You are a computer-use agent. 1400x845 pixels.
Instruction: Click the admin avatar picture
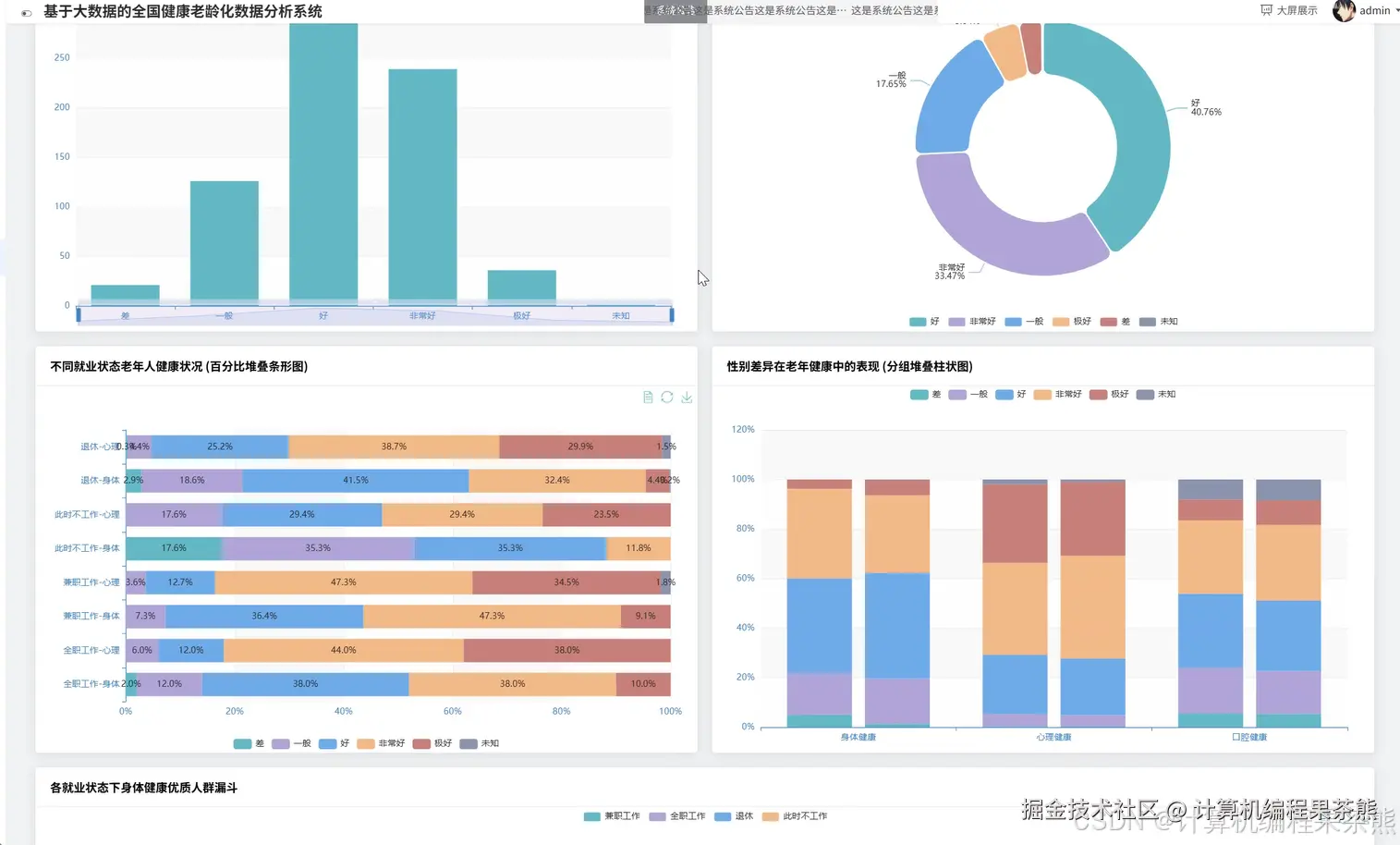tap(1344, 11)
